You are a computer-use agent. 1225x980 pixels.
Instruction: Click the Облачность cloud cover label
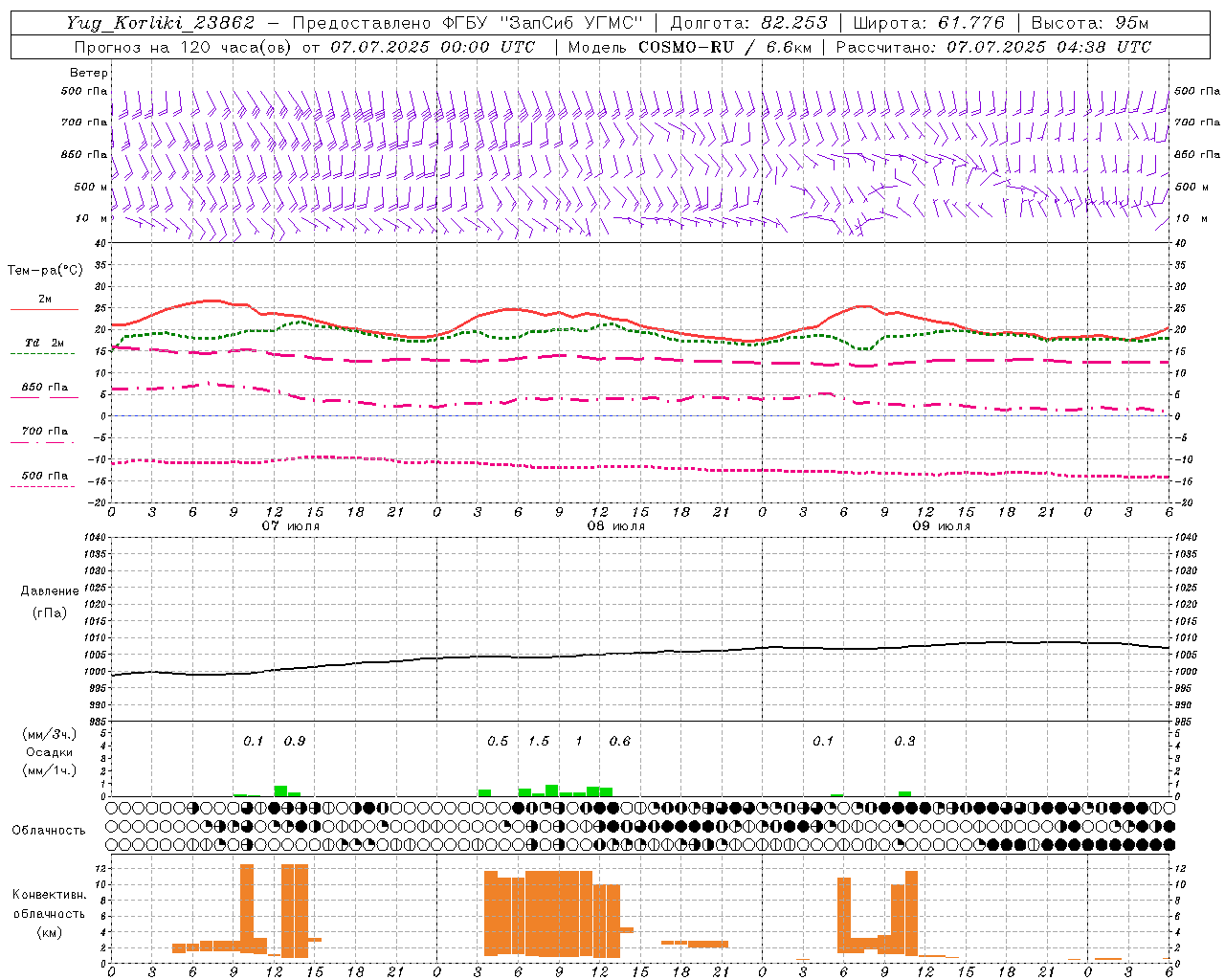coord(49,830)
